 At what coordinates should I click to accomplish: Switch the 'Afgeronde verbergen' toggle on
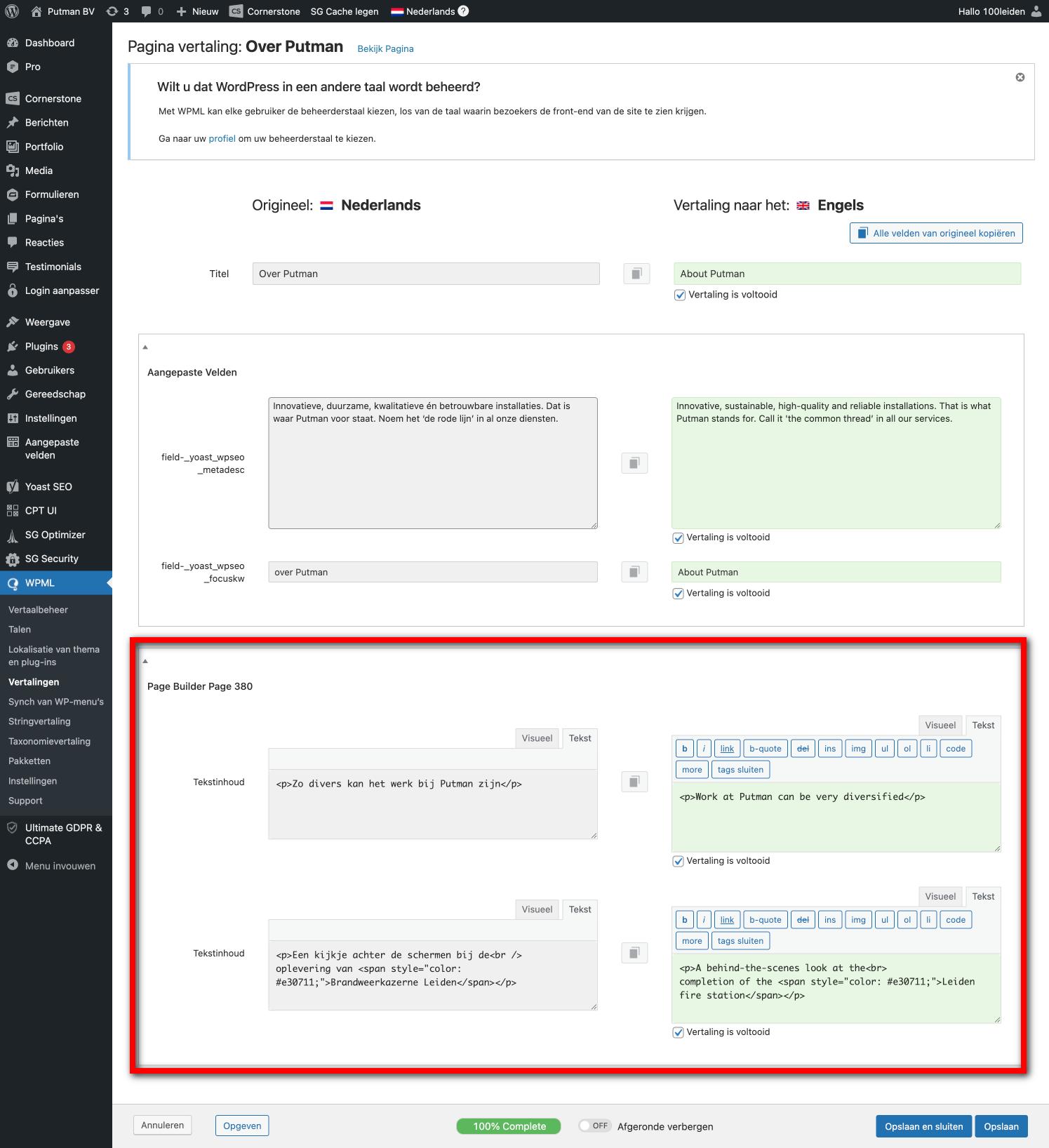pos(594,1126)
